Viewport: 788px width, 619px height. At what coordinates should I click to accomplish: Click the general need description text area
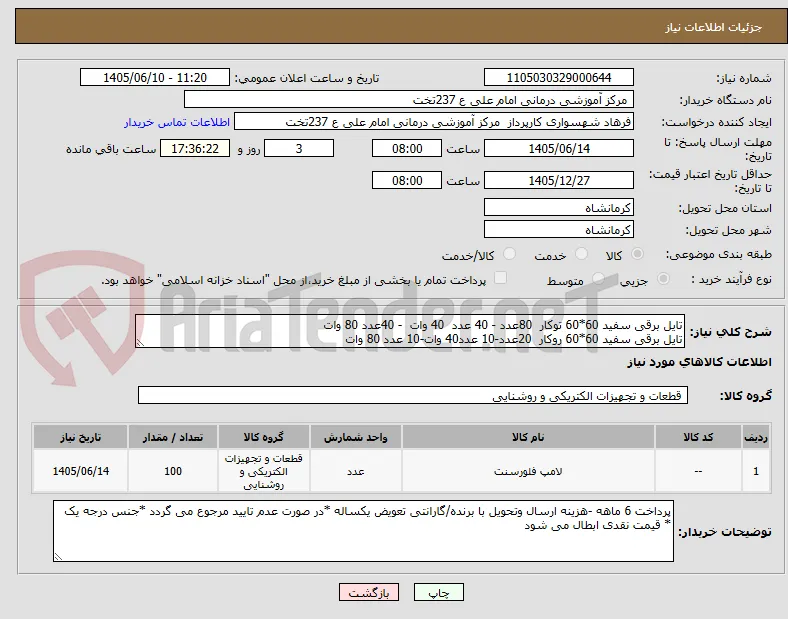[x=410, y=332]
